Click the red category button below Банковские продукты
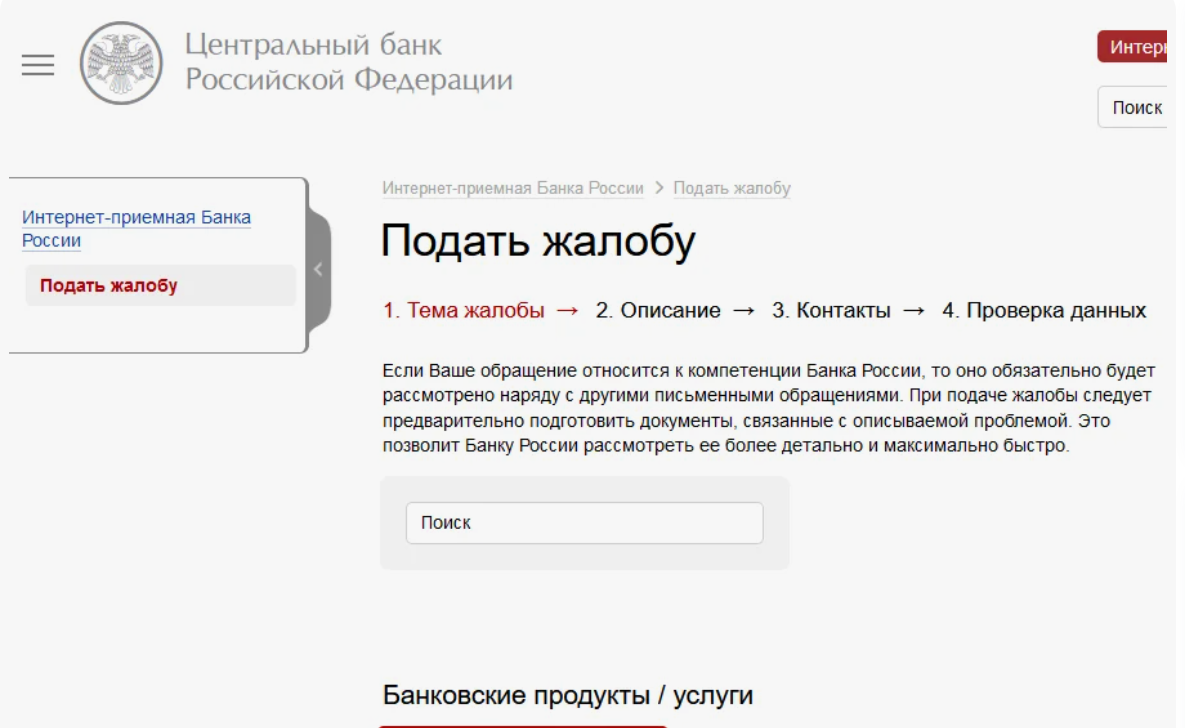Screen dimensions: 1185x728 coord(525,724)
